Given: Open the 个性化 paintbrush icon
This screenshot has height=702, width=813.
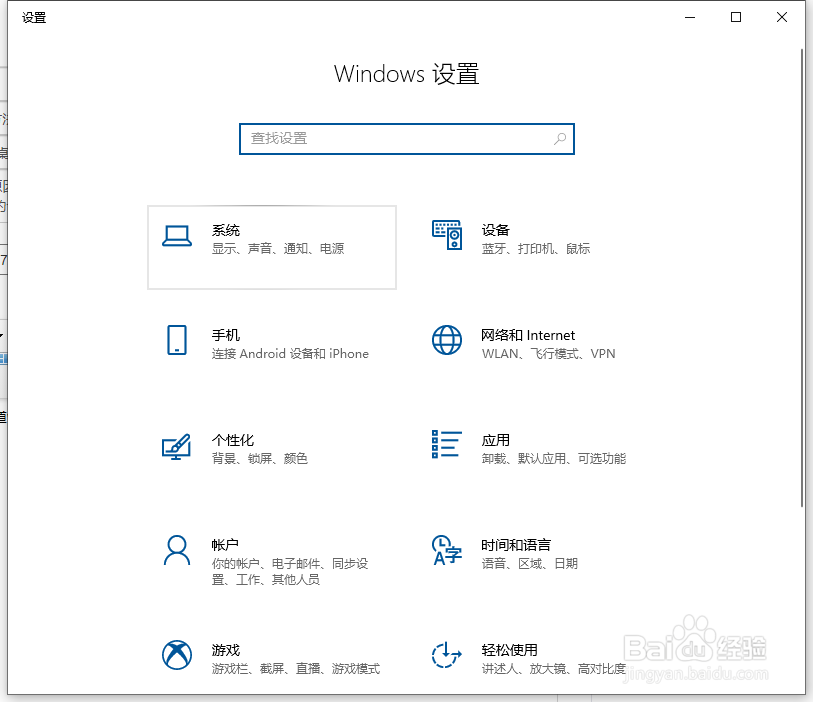Looking at the screenshot, I should pyautogui.click(x=176, y=446).
